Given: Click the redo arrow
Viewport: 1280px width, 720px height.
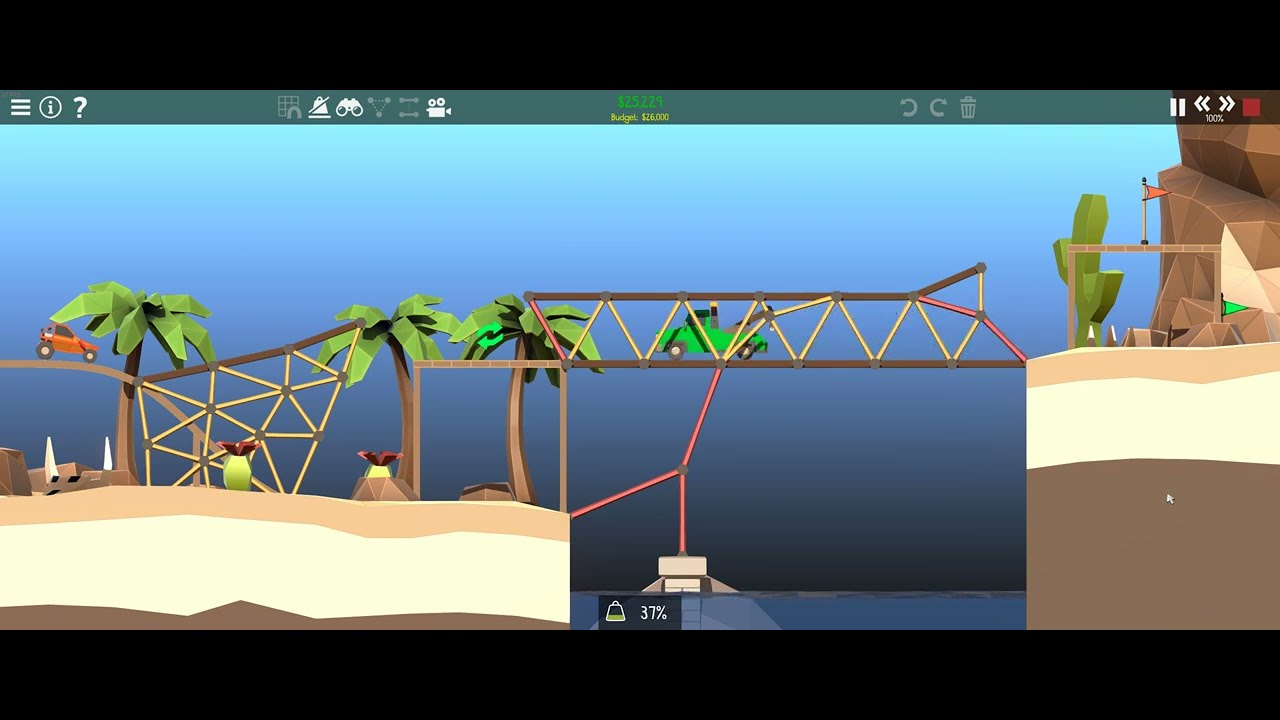Looking at the screenshot, I should [938, 107].
